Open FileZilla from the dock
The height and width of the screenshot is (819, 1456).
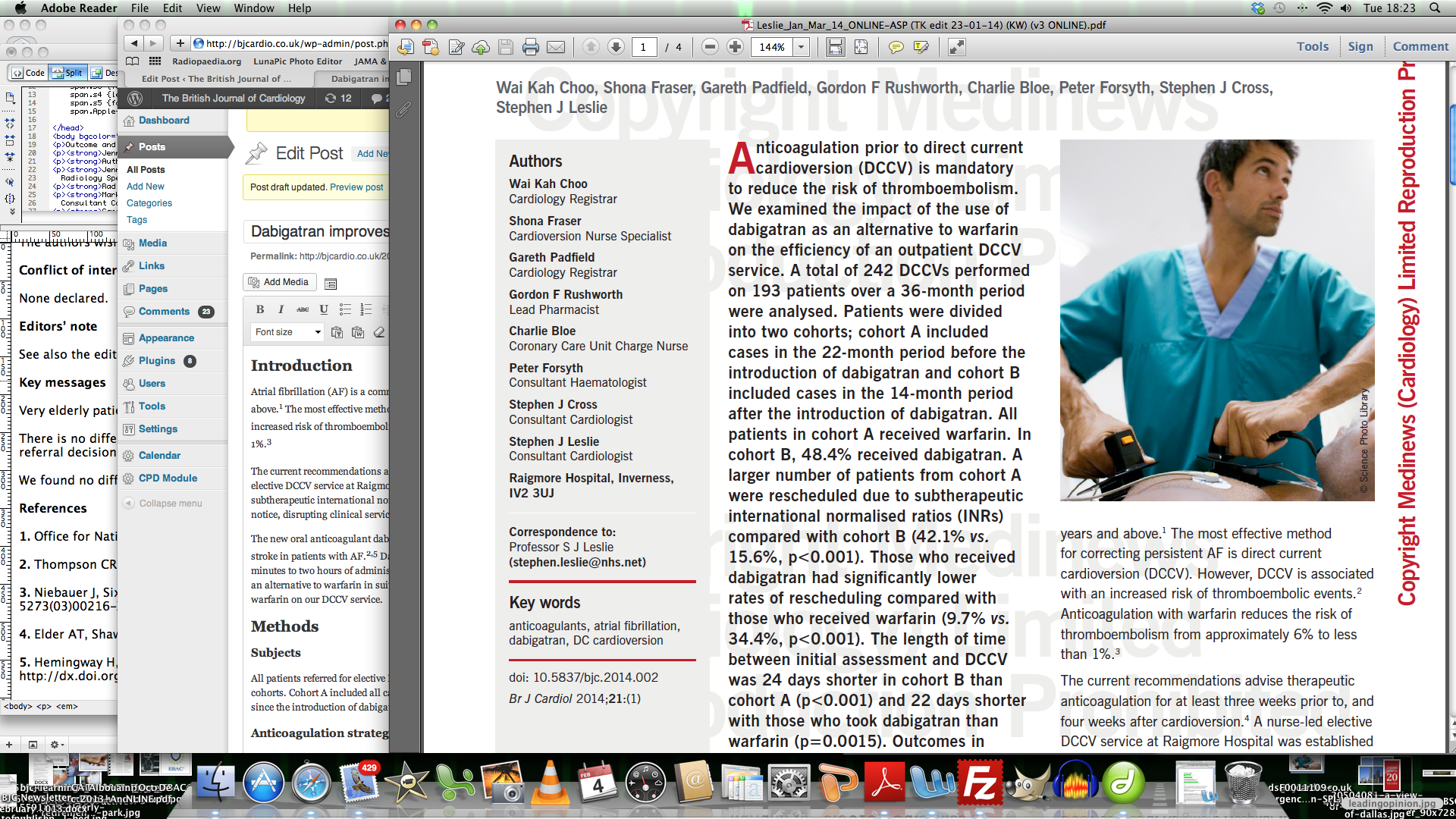pos(979,783)
